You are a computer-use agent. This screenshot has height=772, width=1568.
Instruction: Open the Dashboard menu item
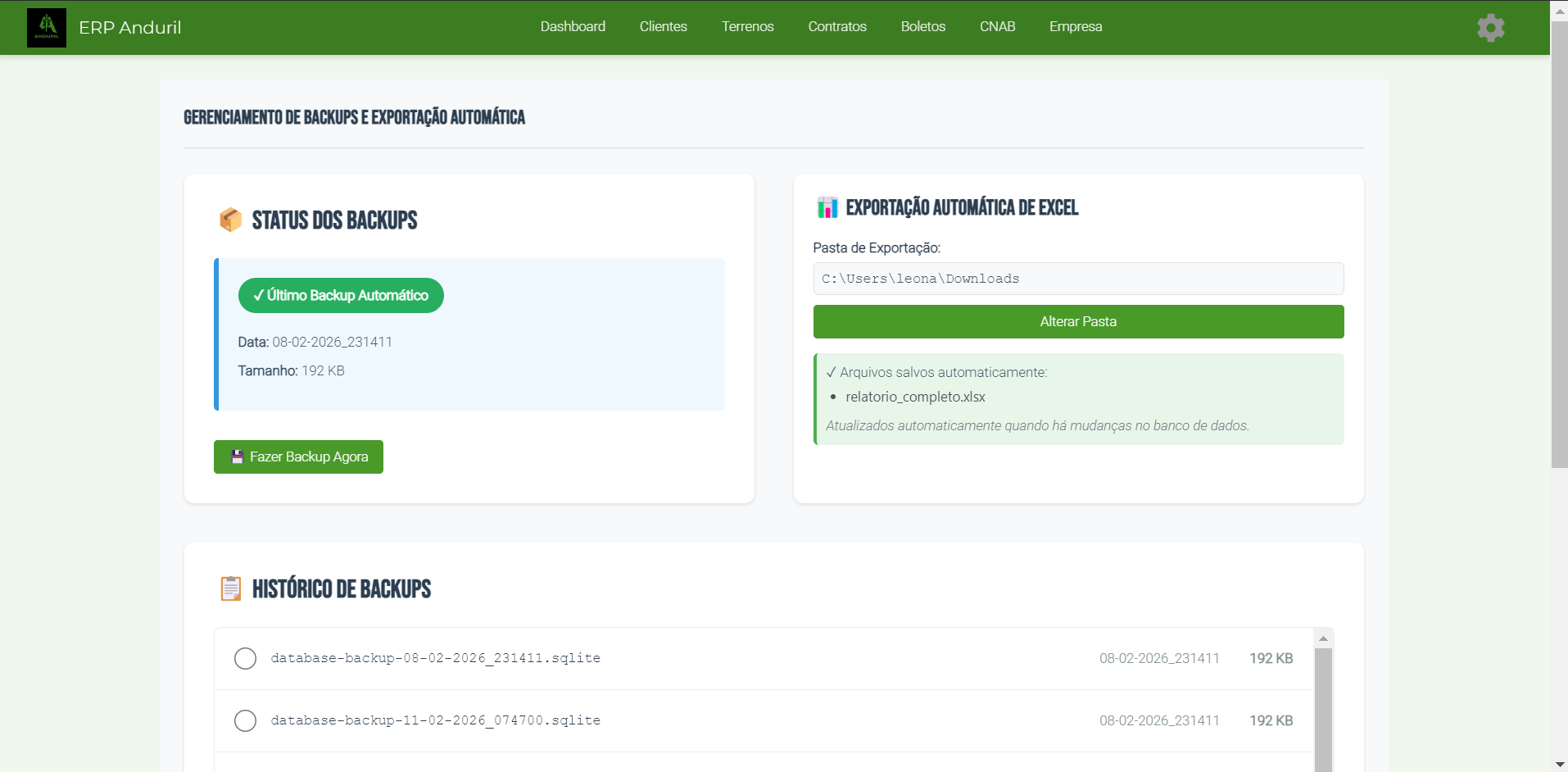(573, 26)
